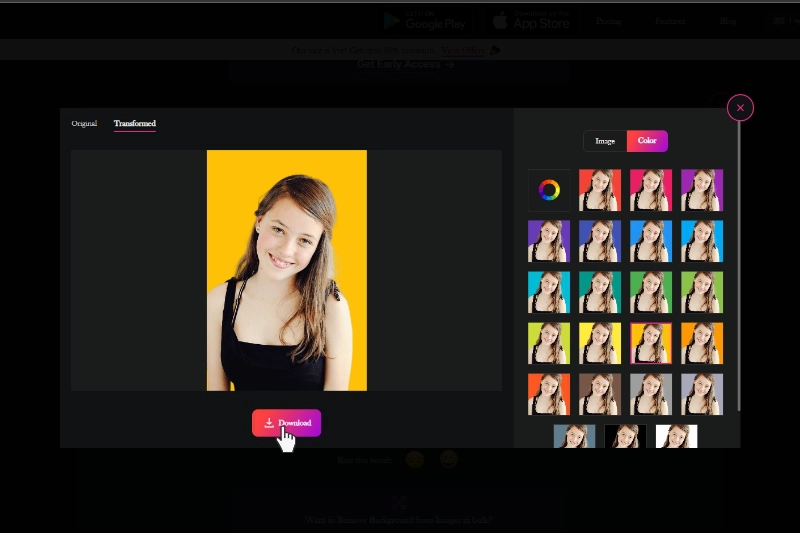Rate result with the sad face
800x533 pixels.
click(x=415, y=460)
